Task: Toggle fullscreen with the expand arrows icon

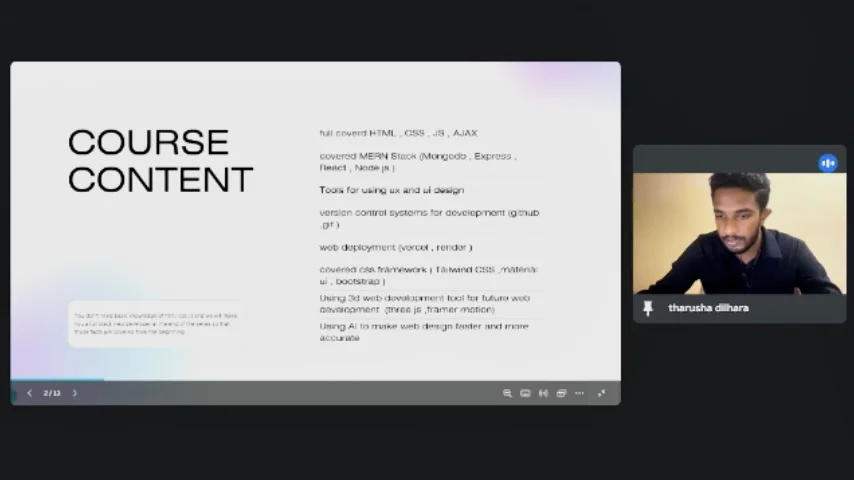Action: [x=601, y=393]
